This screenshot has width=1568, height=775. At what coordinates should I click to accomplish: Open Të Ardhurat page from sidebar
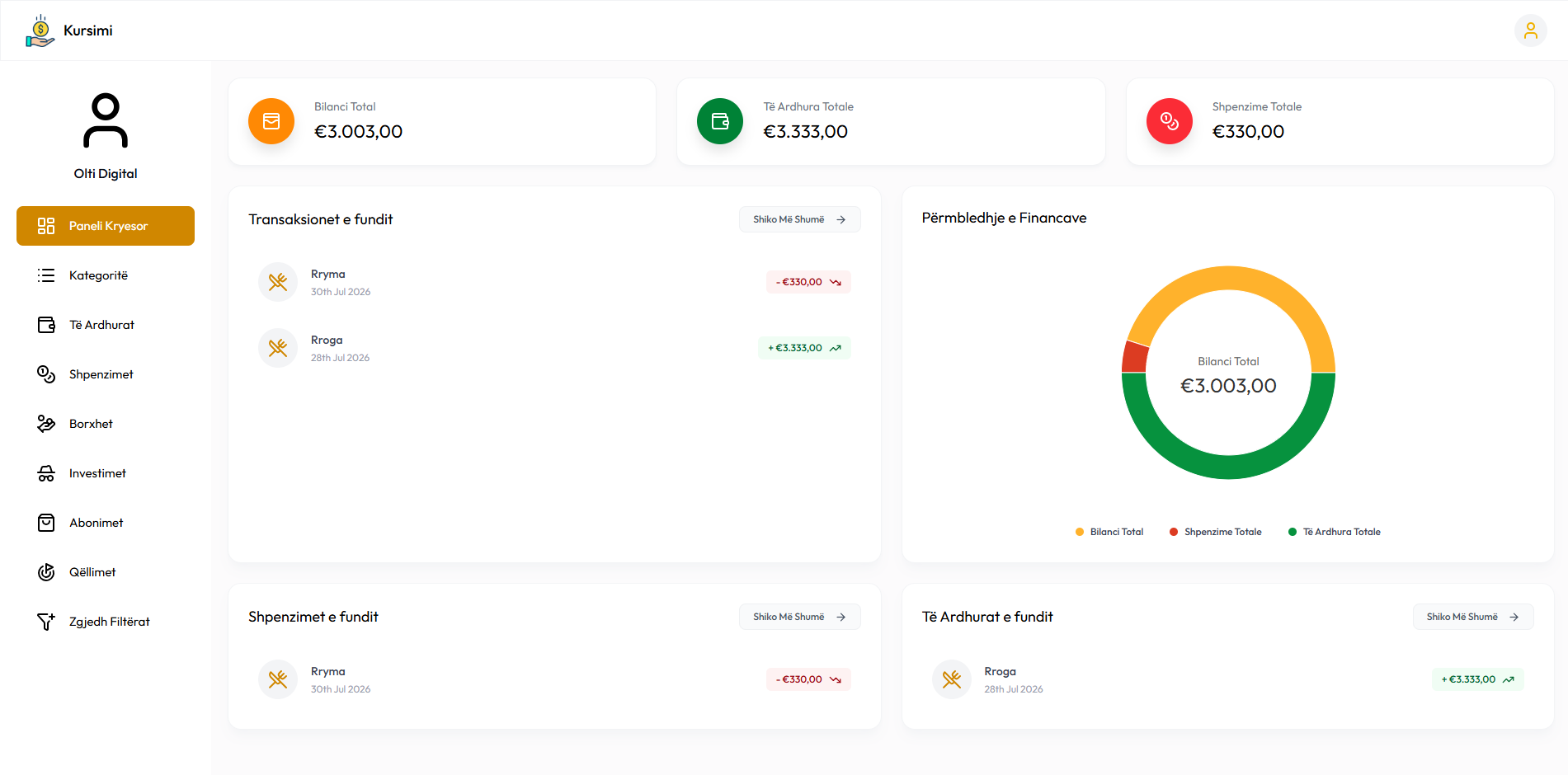coord(106,325)
